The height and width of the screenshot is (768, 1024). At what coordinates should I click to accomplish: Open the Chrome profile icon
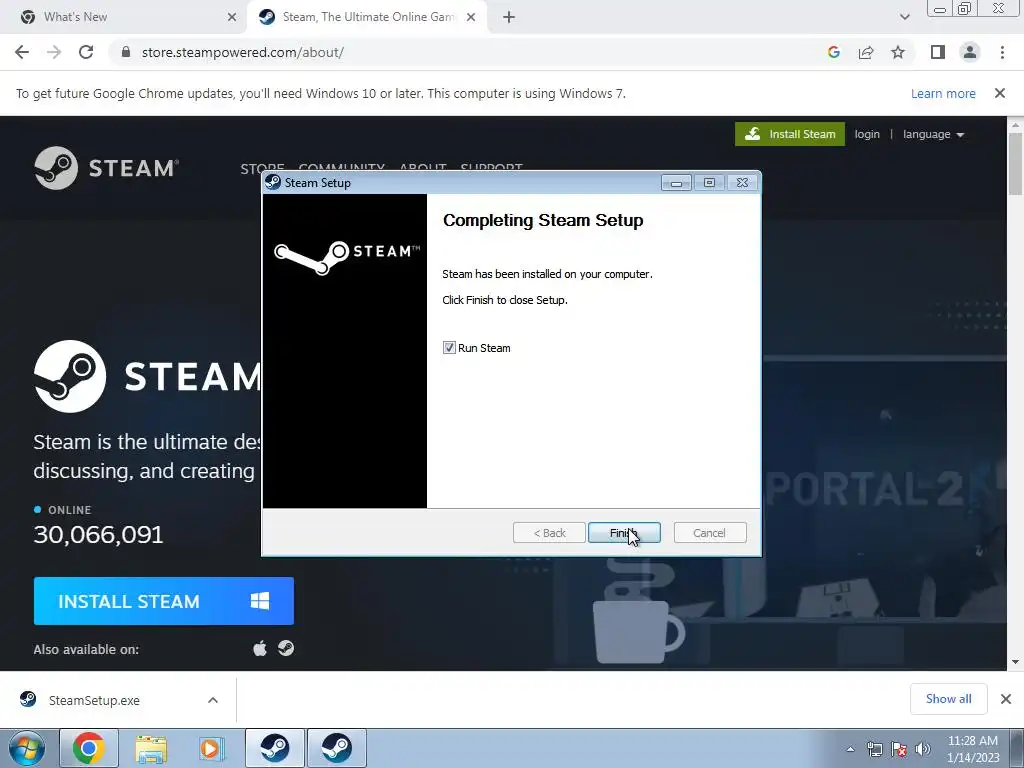(970, 52)
